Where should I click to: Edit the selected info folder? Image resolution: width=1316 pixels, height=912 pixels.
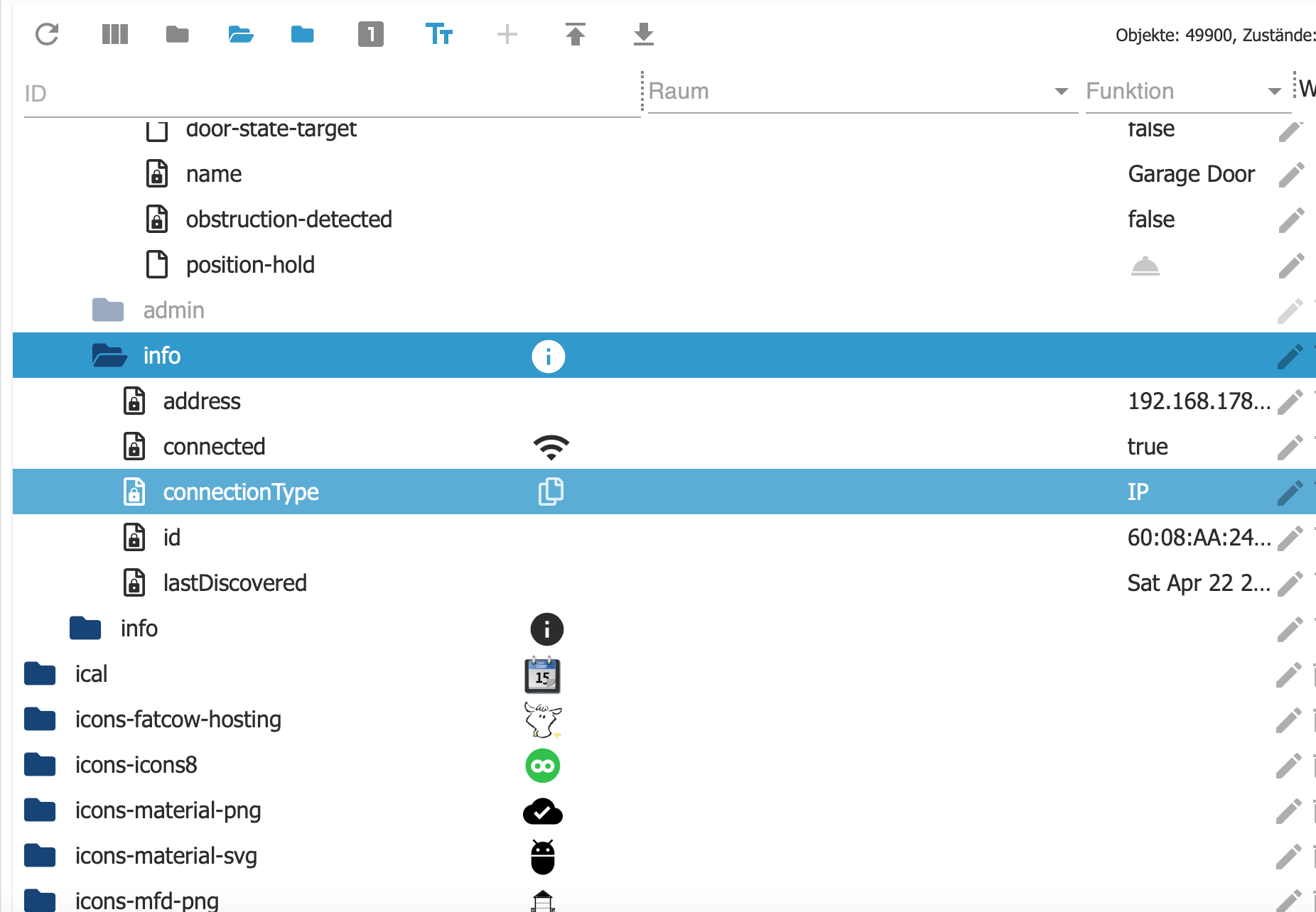pos(1290,356)
